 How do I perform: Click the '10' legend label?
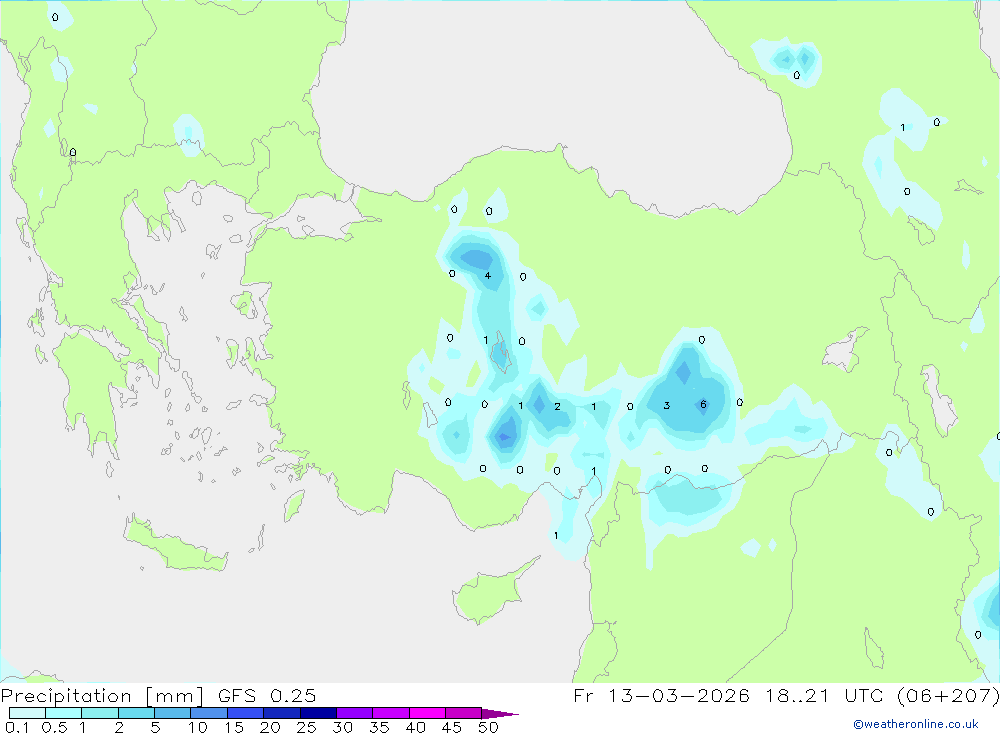198,727
